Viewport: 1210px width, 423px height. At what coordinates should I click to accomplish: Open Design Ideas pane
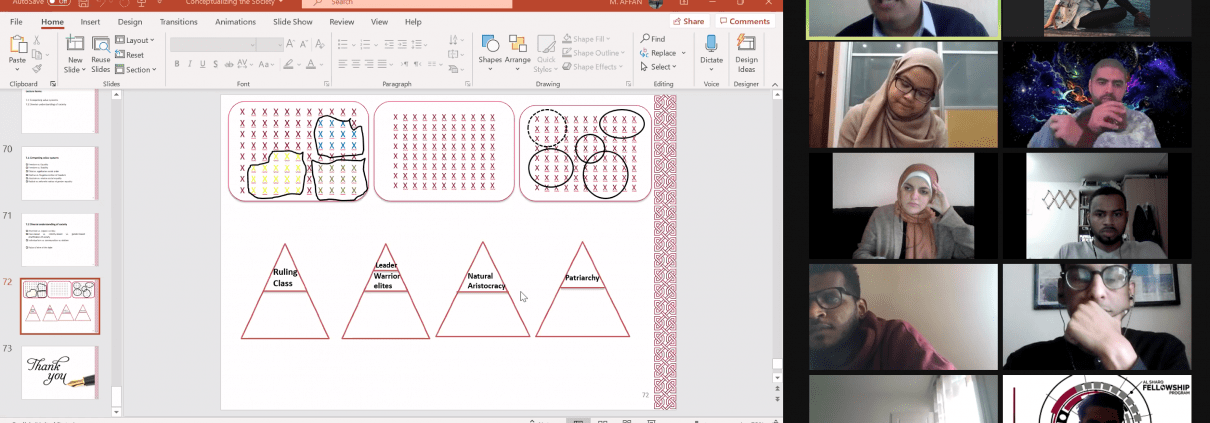[746, 52]
